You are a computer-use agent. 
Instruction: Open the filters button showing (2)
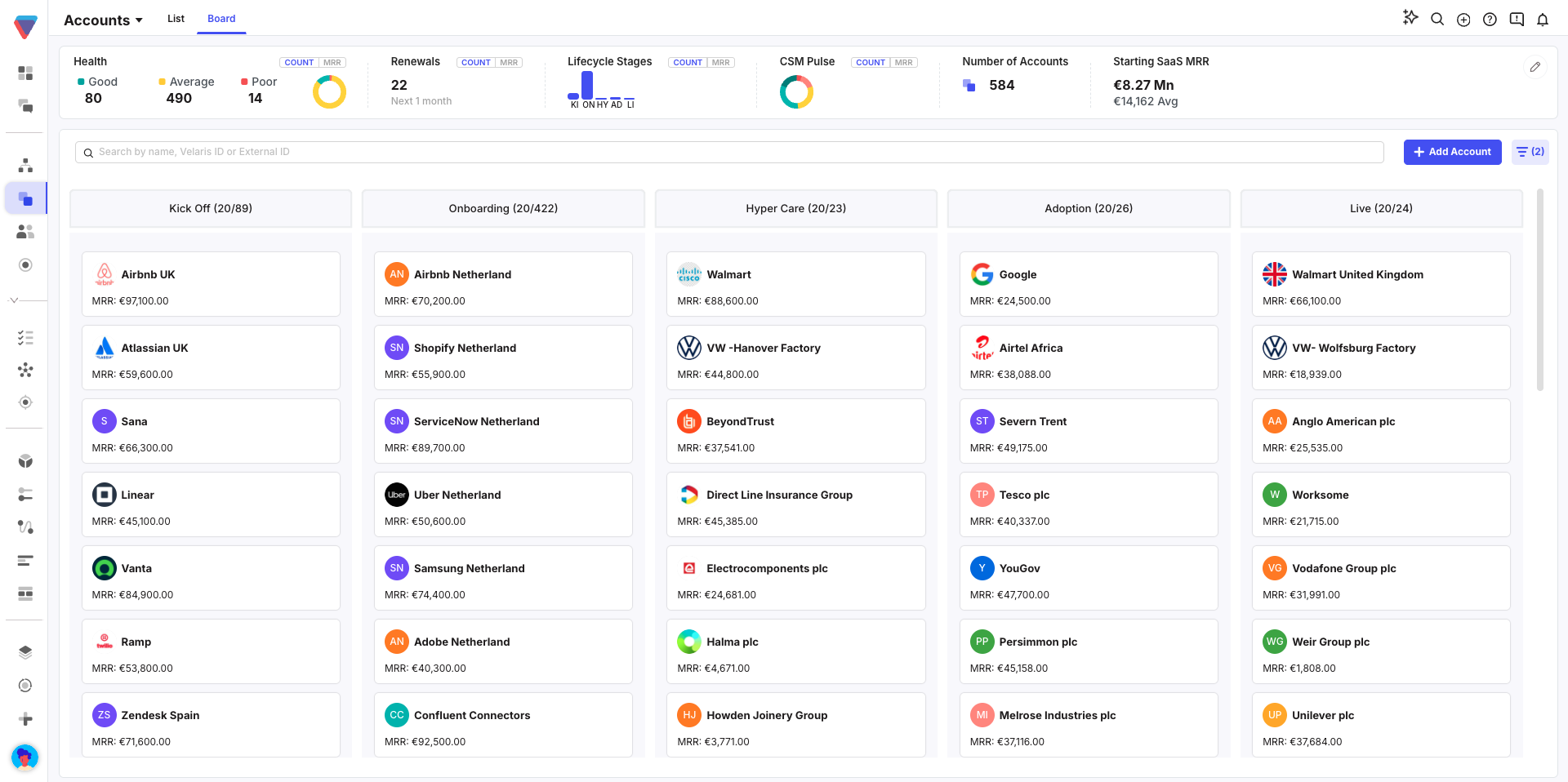click(1530, 152)
